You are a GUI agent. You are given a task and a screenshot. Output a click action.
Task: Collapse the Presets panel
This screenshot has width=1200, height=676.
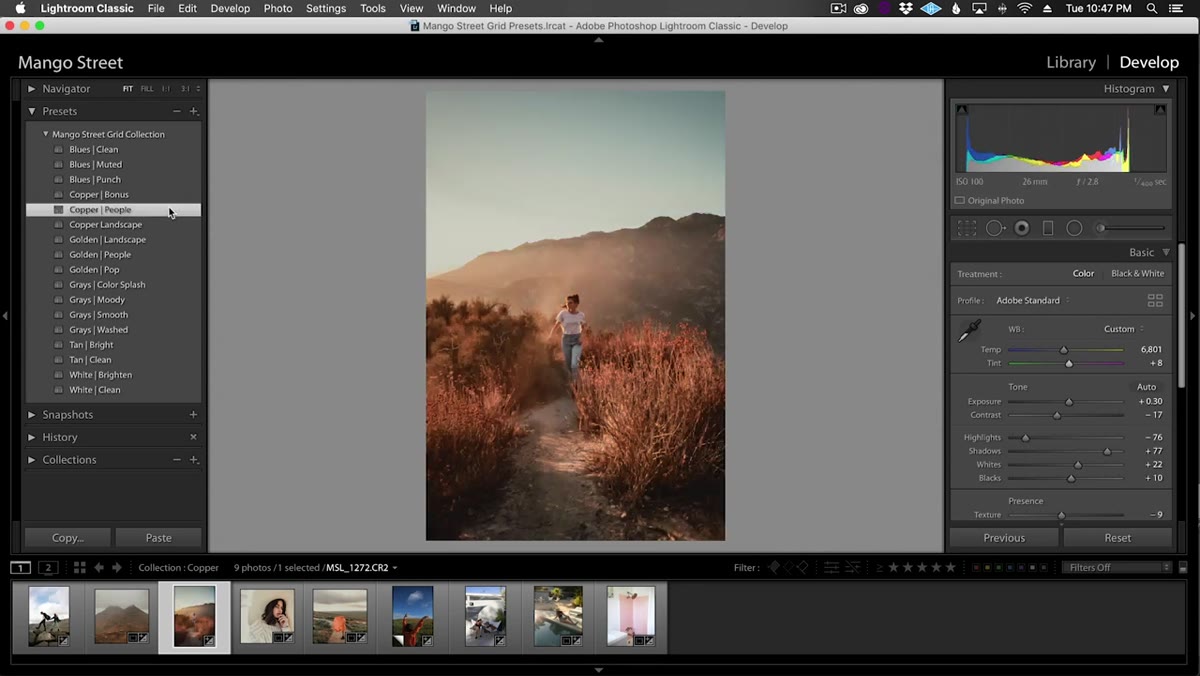[x=32, y=111]
